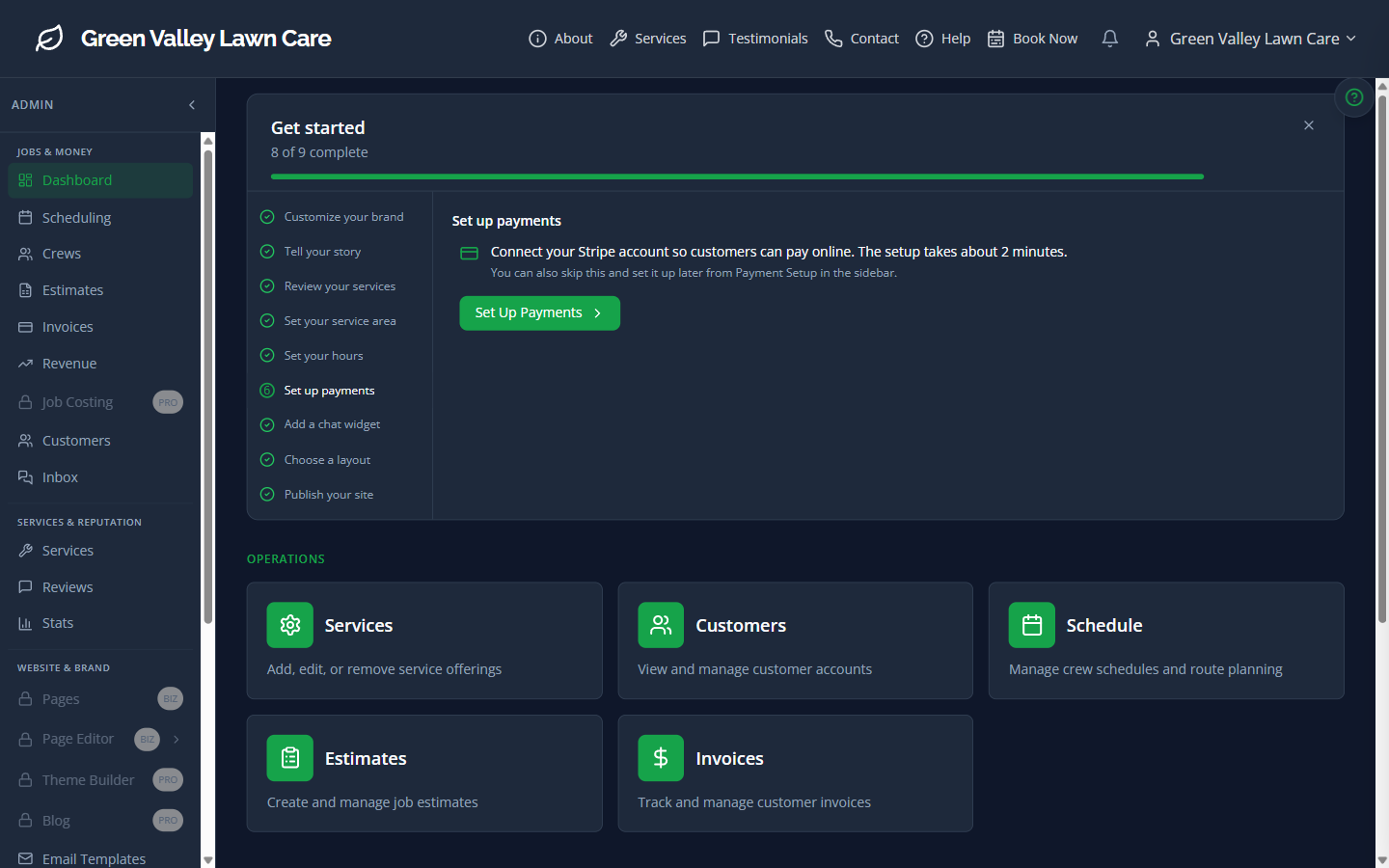The width and height of the screenshot is (1389, 868).
Task: Expand the Page Editor submenu arrow
Action: point(177,739)
